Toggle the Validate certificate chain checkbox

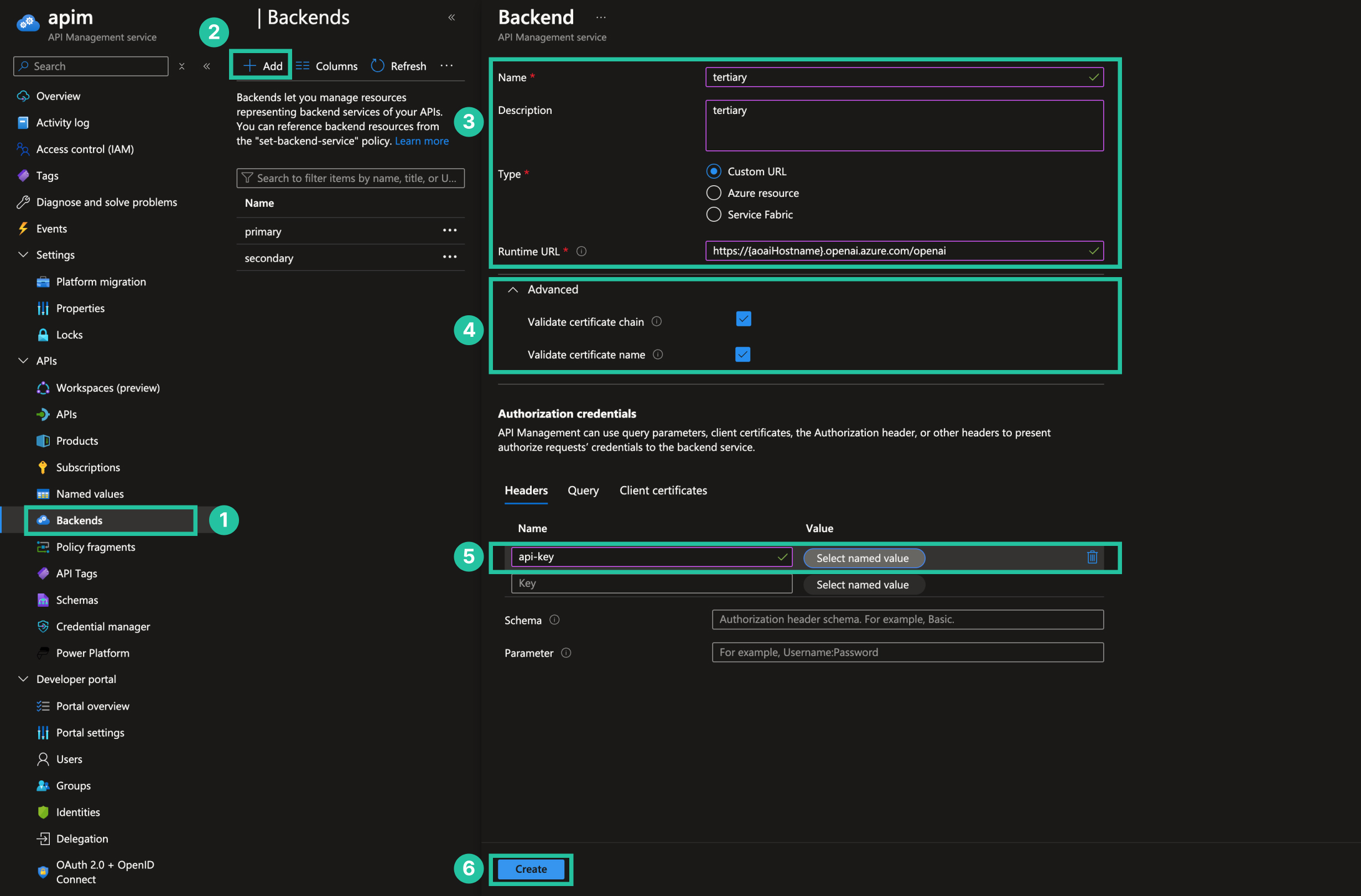(x=743, y=319)
